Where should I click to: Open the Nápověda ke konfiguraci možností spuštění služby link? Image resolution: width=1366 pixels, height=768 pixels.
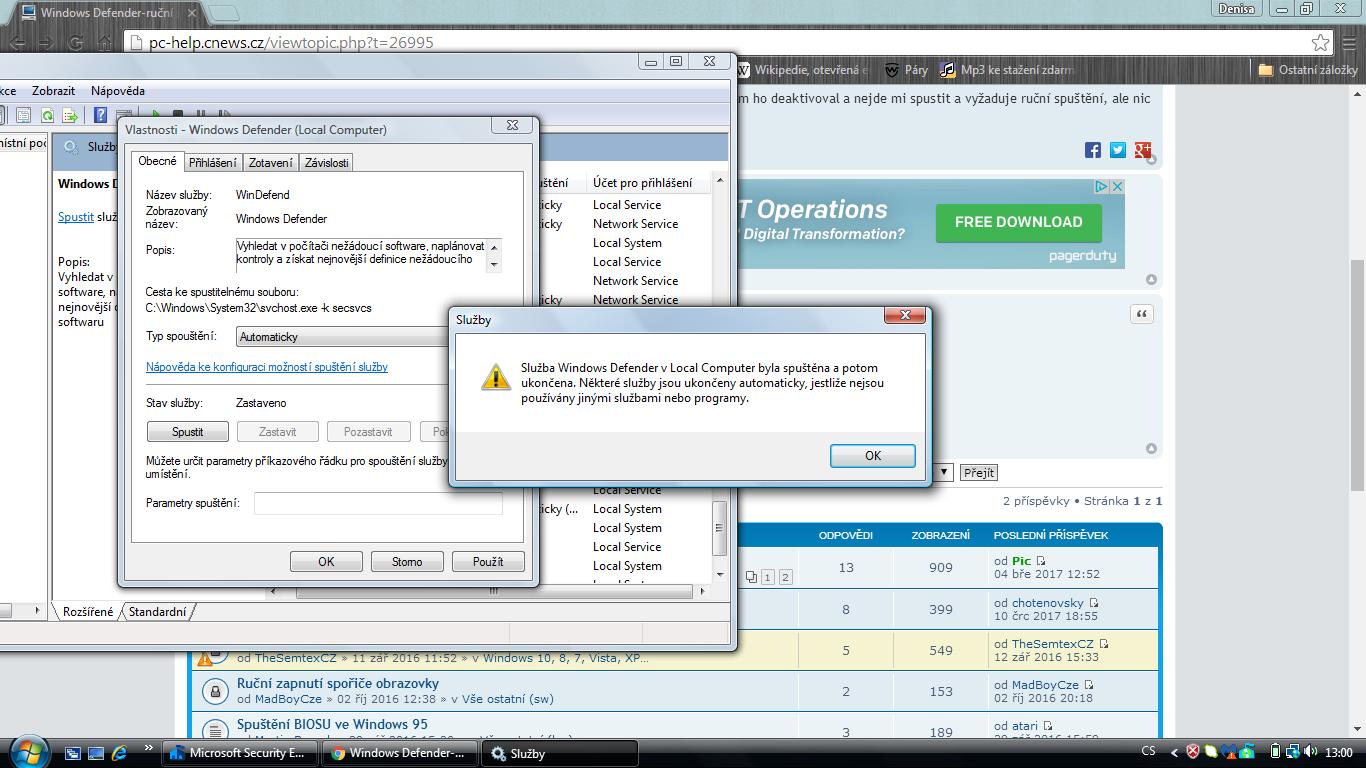click(x=267, y=367)
